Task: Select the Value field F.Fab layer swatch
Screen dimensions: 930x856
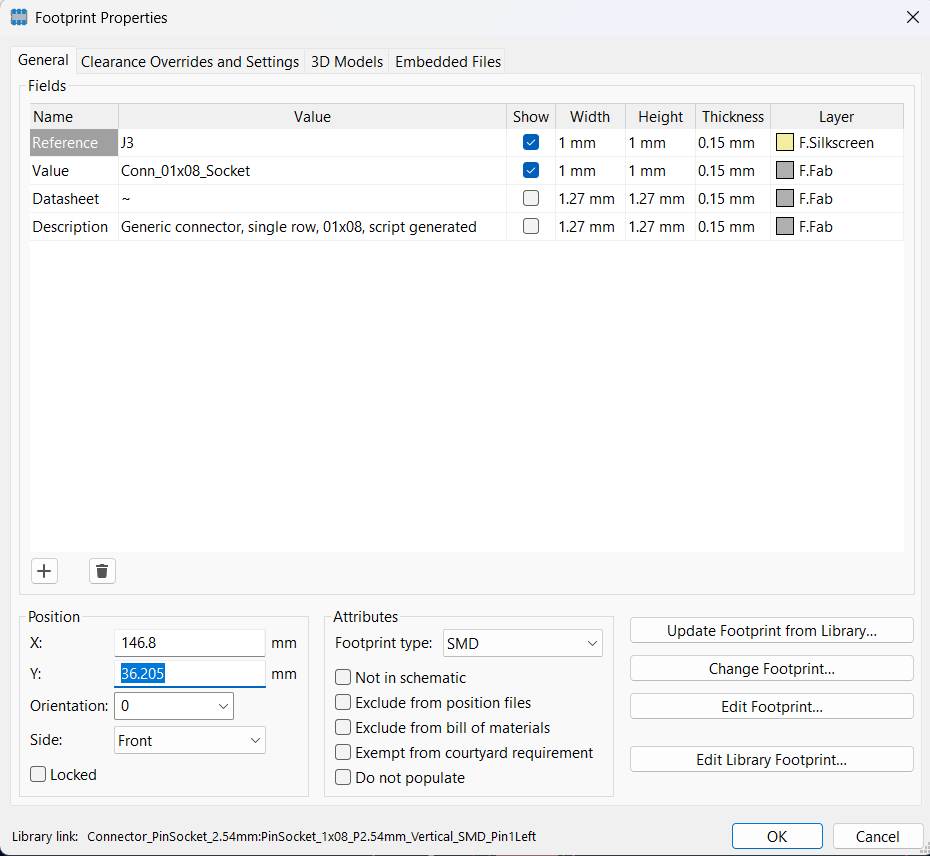Action: 785,171
